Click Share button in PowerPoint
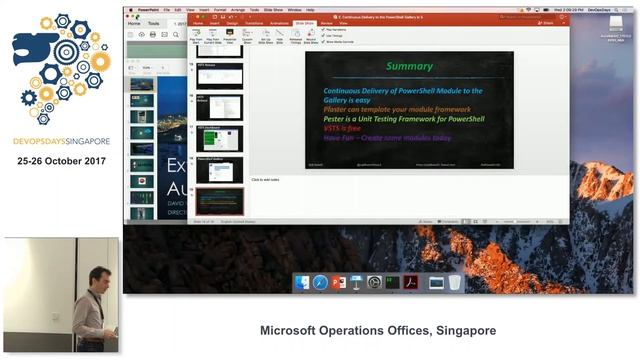The height and width of the screenshot is (360, 640). pyautogui.click(x=546, y=23)
